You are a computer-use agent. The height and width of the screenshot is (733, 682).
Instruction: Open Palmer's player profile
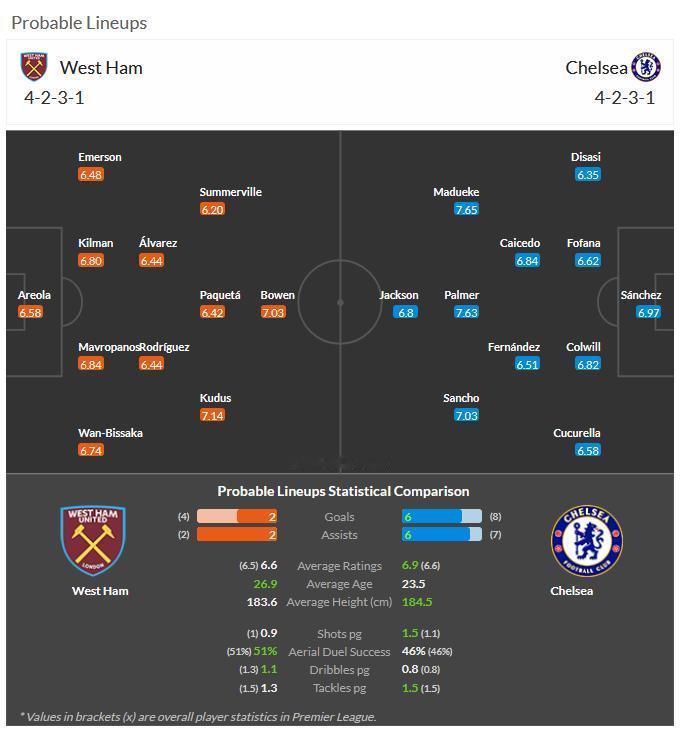pos(461,295)
